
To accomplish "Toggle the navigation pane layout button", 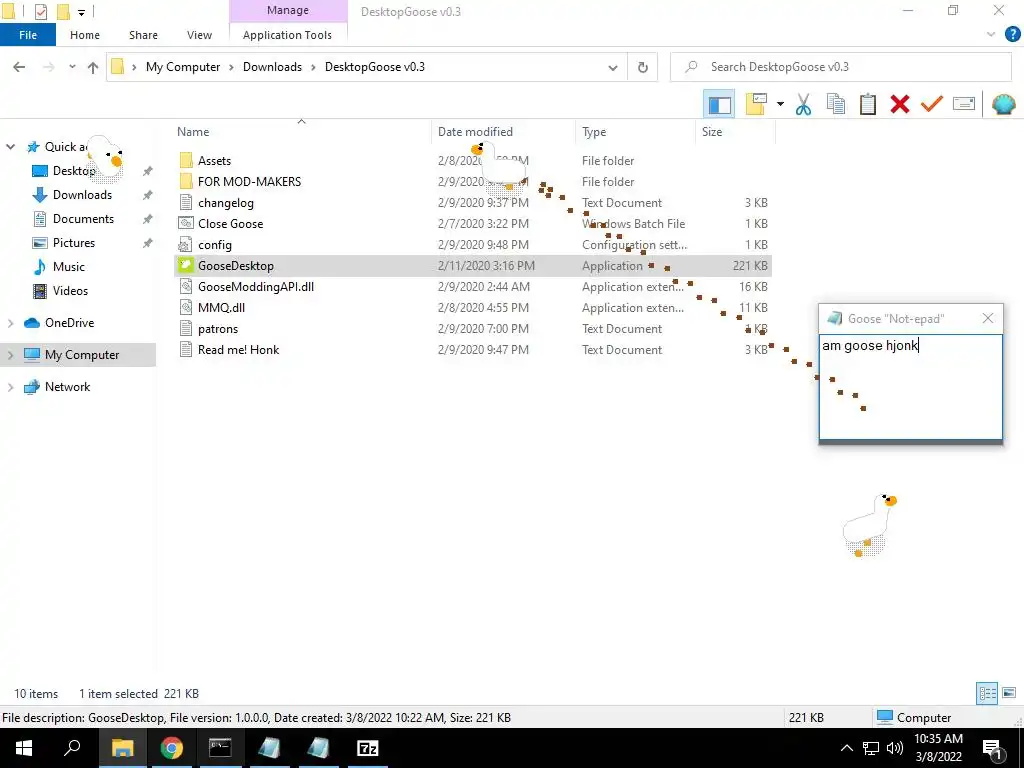I will [x=719, y=104].
